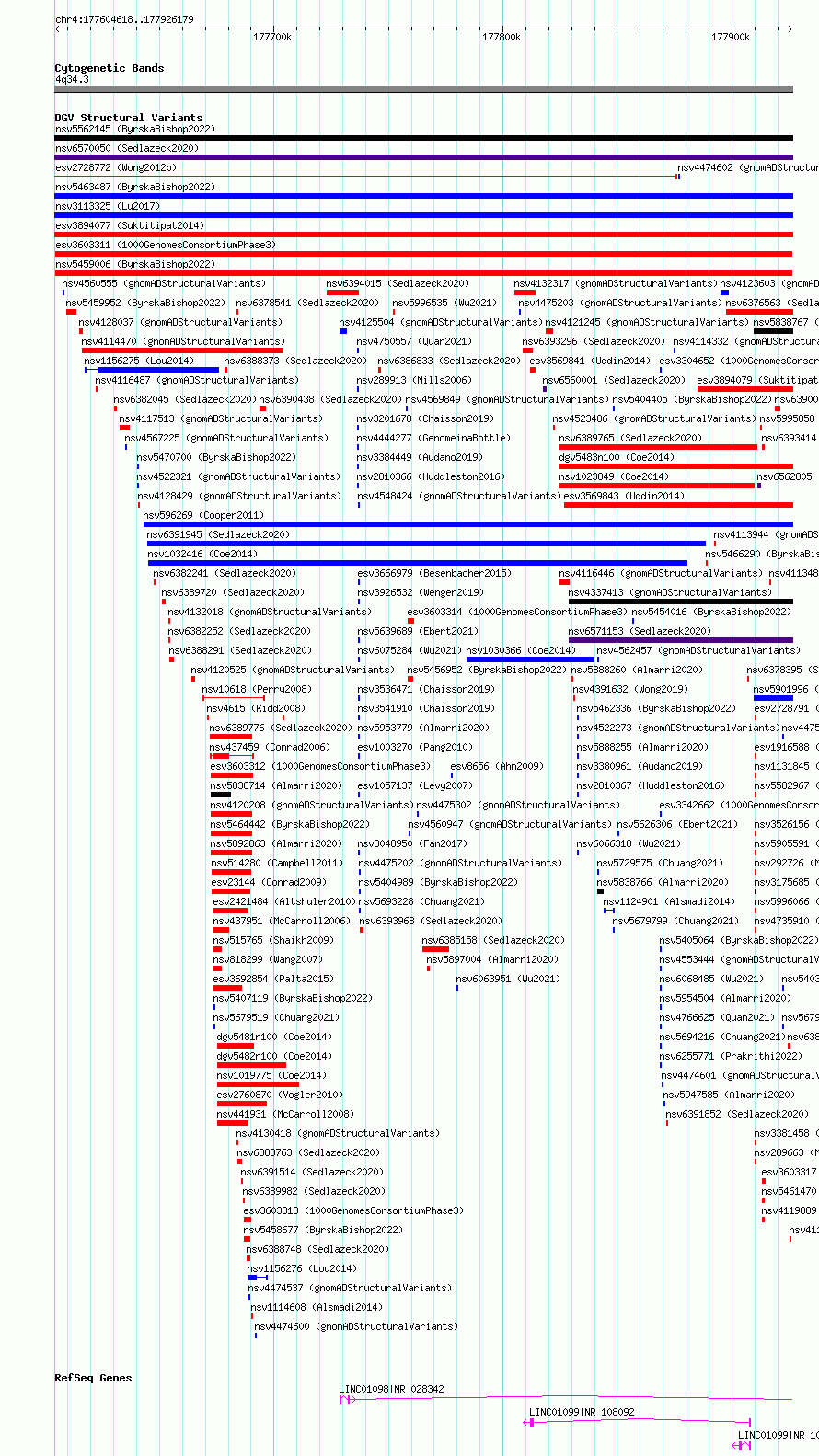Select the esv2728772 (Wong2012b) label
The width and height of the screenshot is (819, 1456).
pyautogui.click(x=116, y=167)
